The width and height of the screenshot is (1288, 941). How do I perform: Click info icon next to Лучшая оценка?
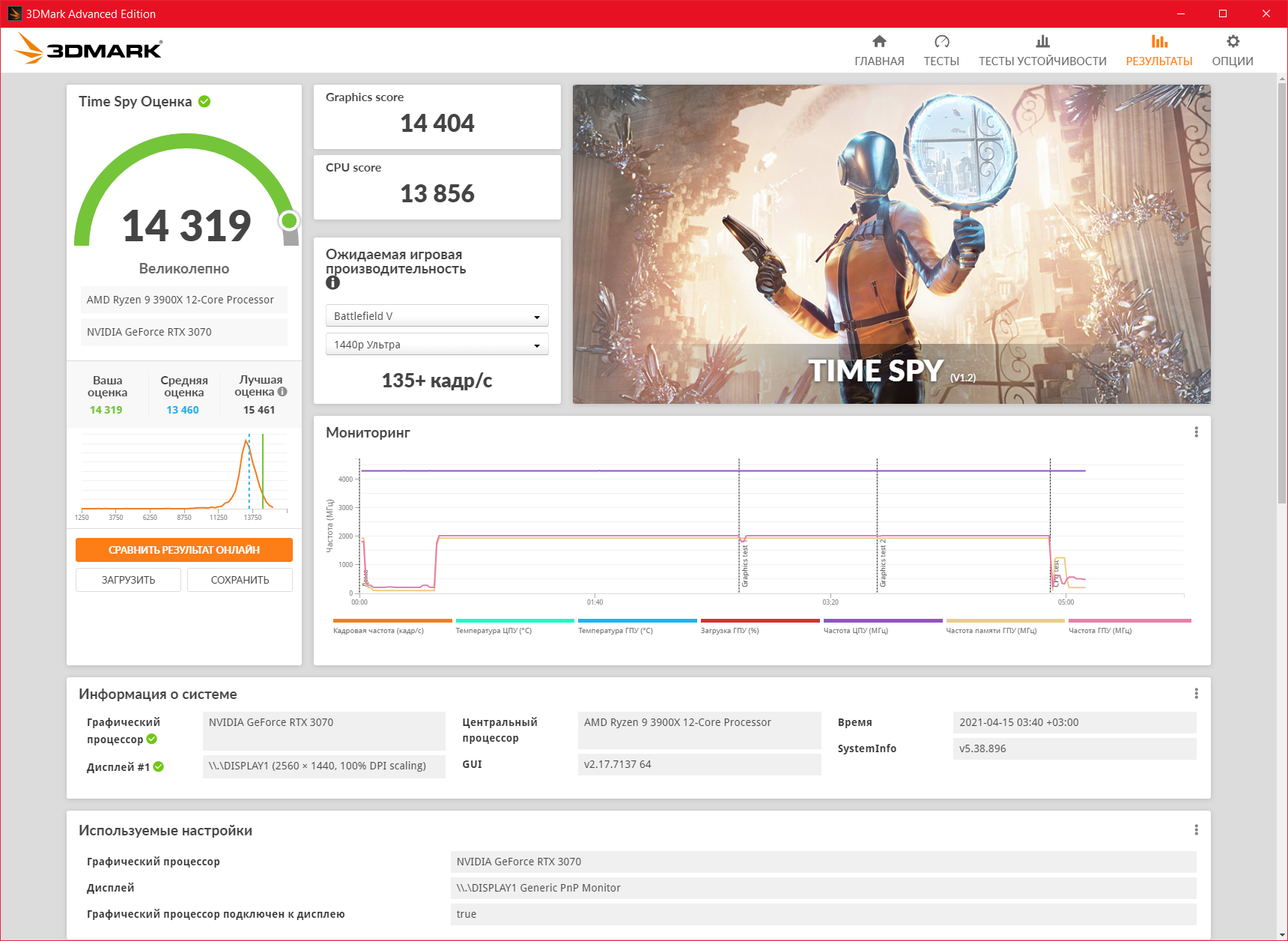point(282,392)
